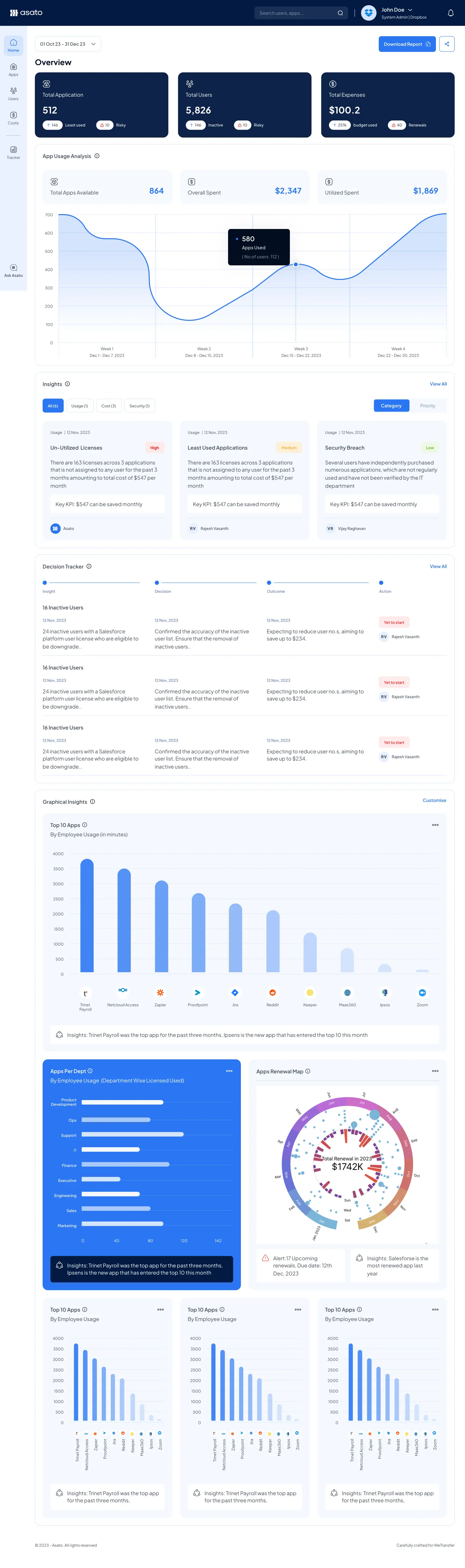Click the info icon next to Decision Tracker
The height and width of the screenshot is (1568, 465).
pyautogui.click(x=89, y=566)
